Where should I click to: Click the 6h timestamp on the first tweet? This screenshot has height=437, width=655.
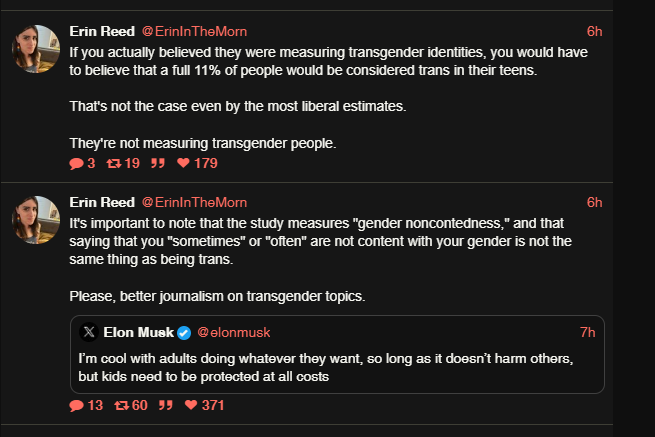click(x=594, y=31)
